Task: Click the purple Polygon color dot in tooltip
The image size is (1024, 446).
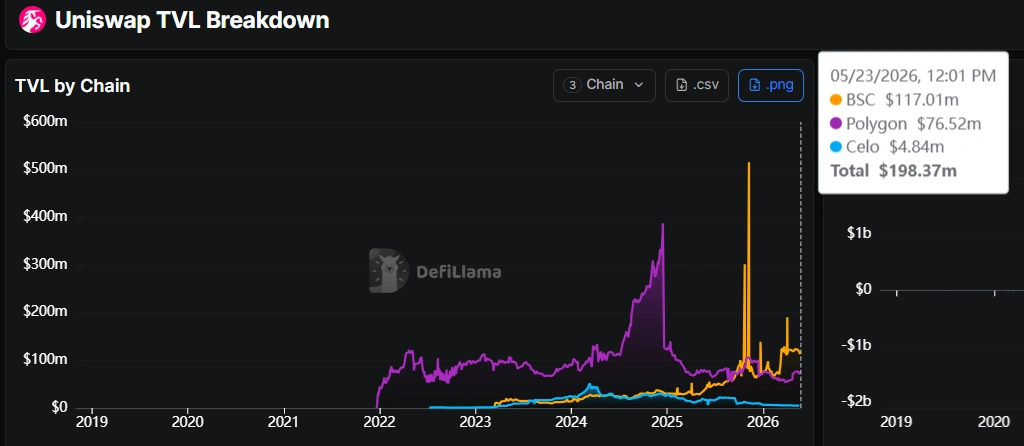Action: tap(836, 123)
